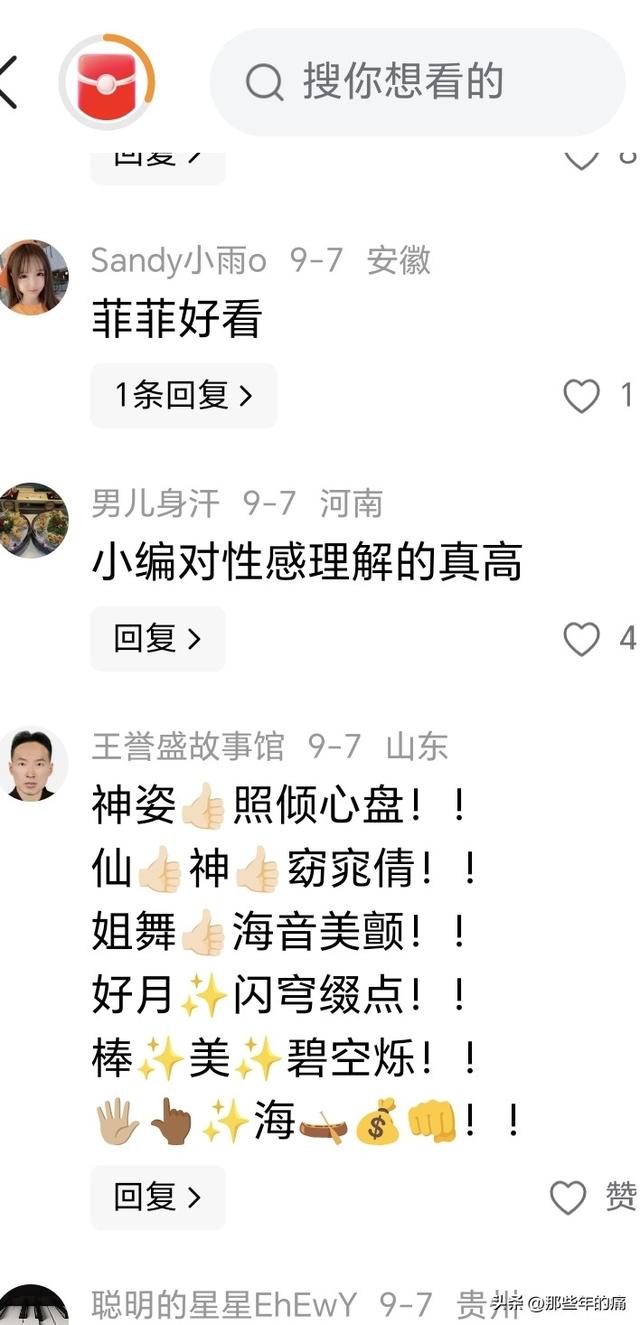Open username 聪明的星星EhEwY's profile link
This screenshot has height=1325, width=640.
click(224, 1304)
